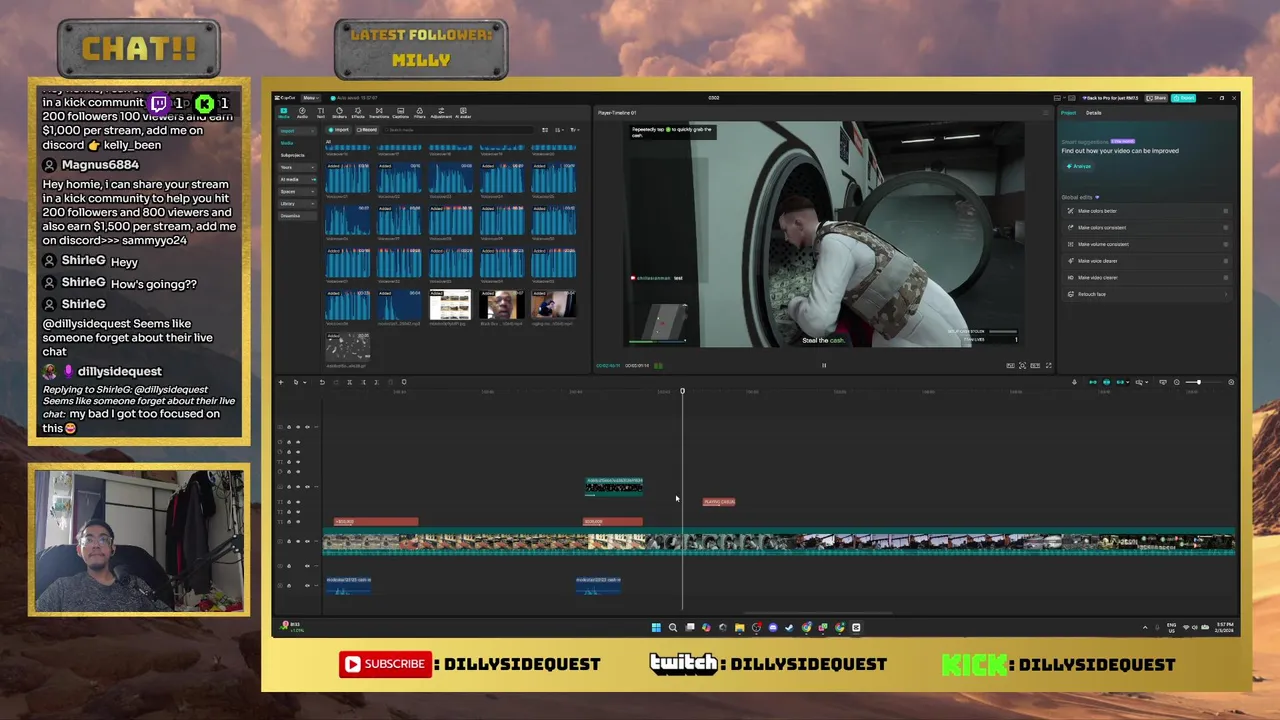This screenshot has height=720, width=1280.
Task: Click the player hamburger menu icon
Action: pyautogui.click(x=1045, y=113)
